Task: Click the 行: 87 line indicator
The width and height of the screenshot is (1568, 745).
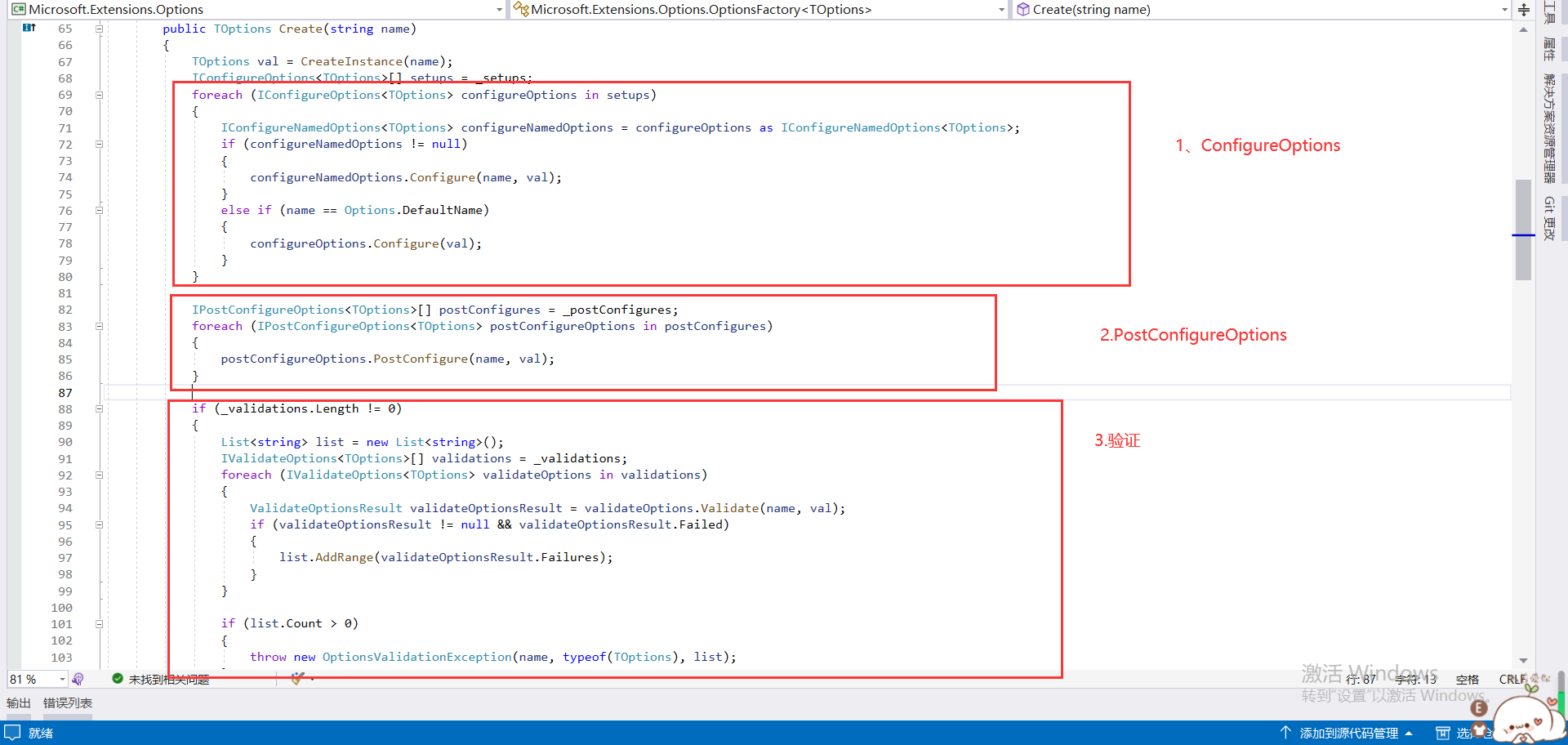Action: pos(1361,679)
